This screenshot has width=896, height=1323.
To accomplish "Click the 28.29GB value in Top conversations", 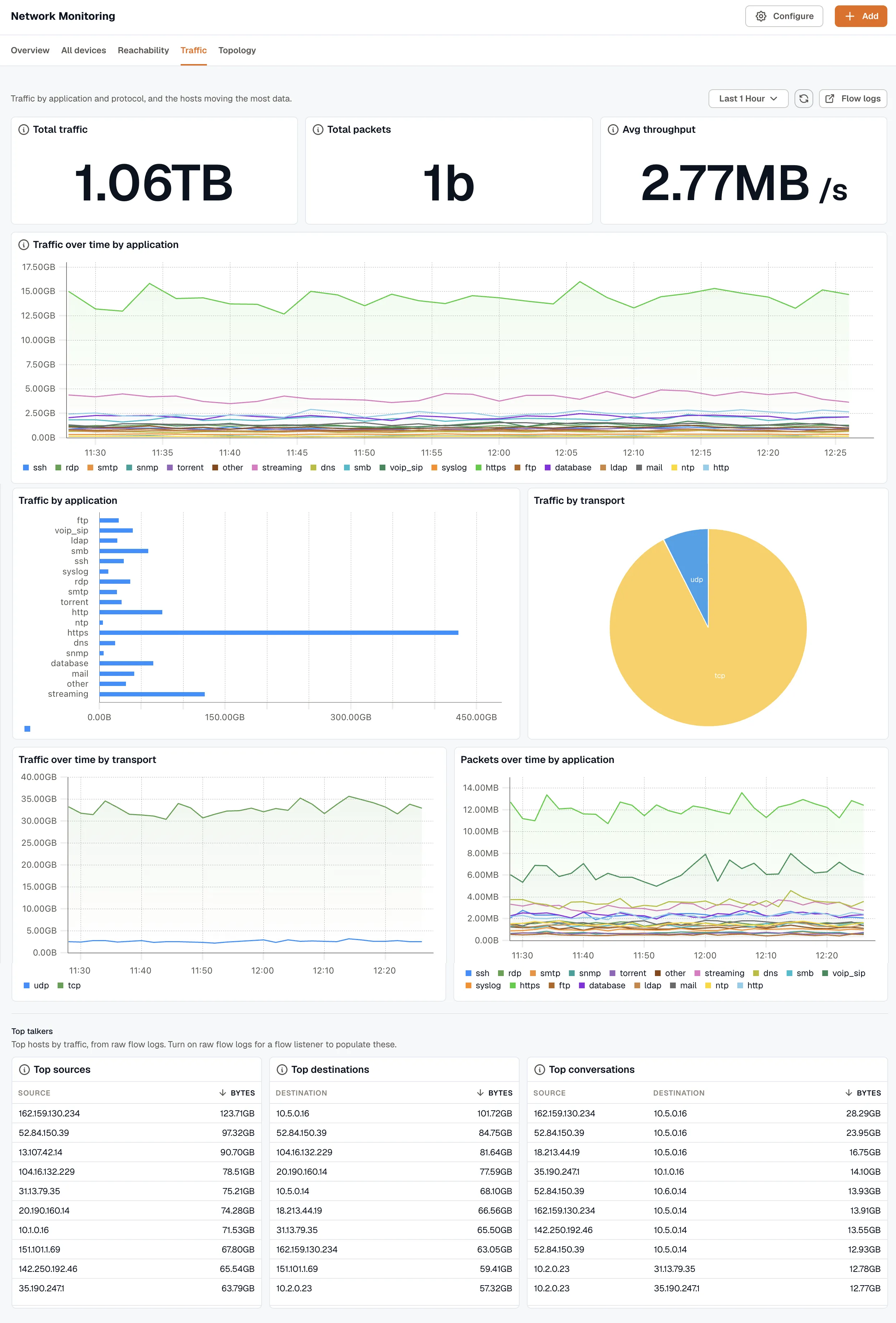I will coord(863,1114).
